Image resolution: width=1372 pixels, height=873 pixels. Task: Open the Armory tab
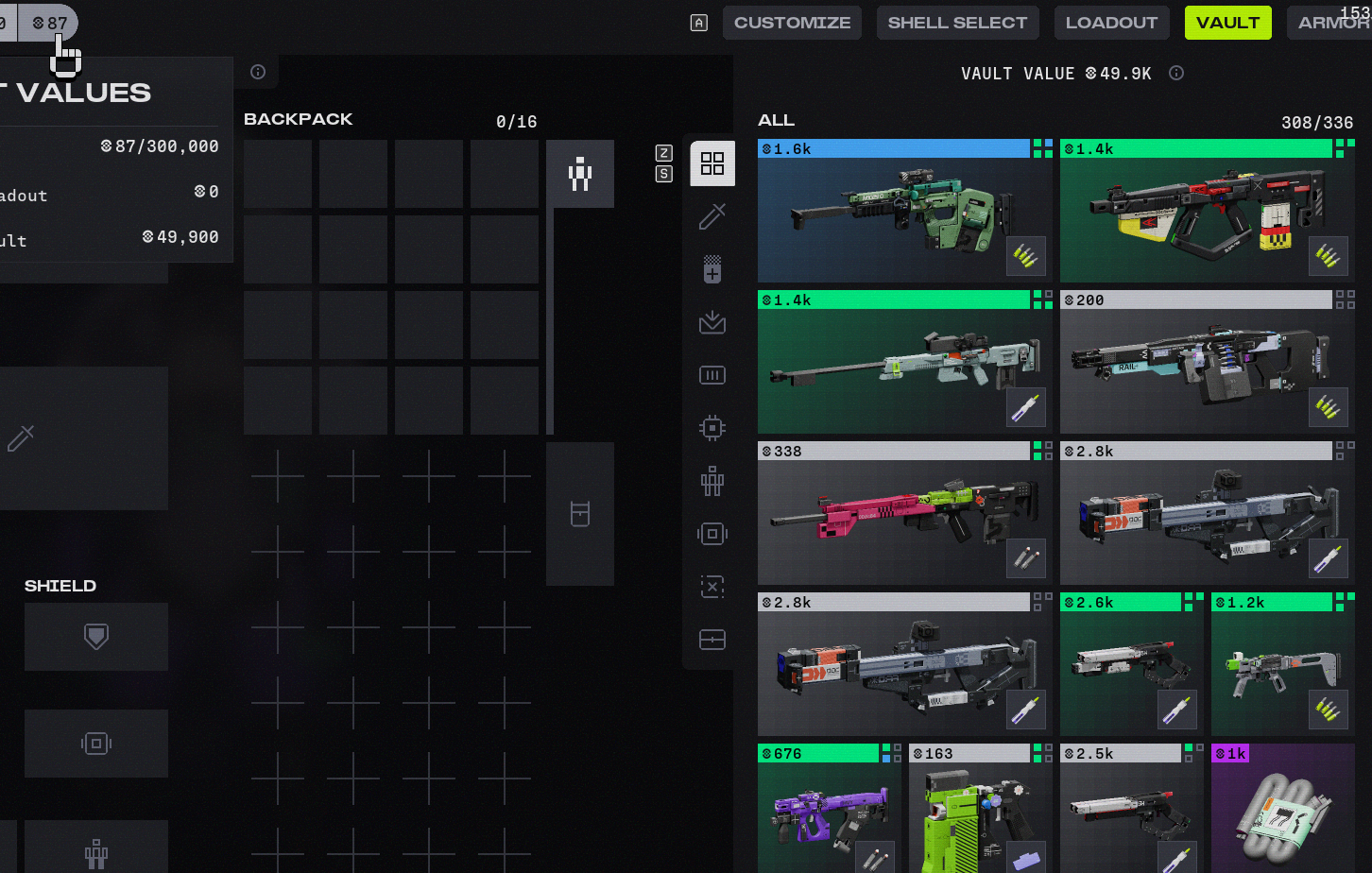click(1329, 23)
